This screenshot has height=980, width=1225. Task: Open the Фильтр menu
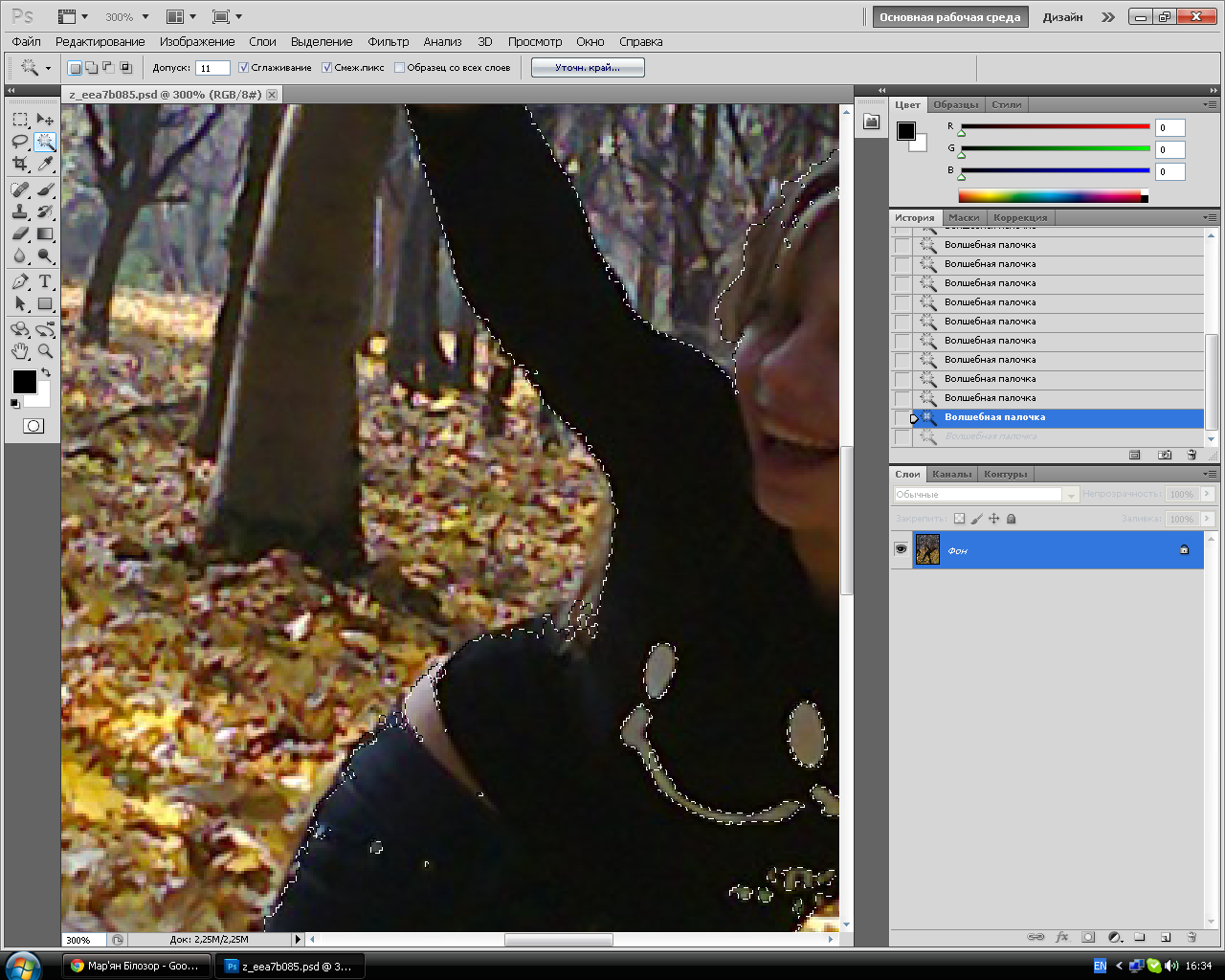point(388,41)
